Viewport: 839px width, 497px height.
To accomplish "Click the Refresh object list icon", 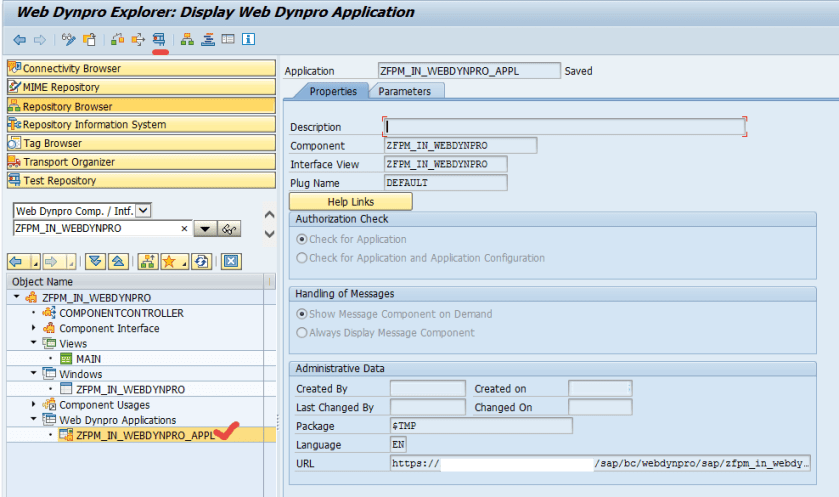I will click(x=201, y=261).
